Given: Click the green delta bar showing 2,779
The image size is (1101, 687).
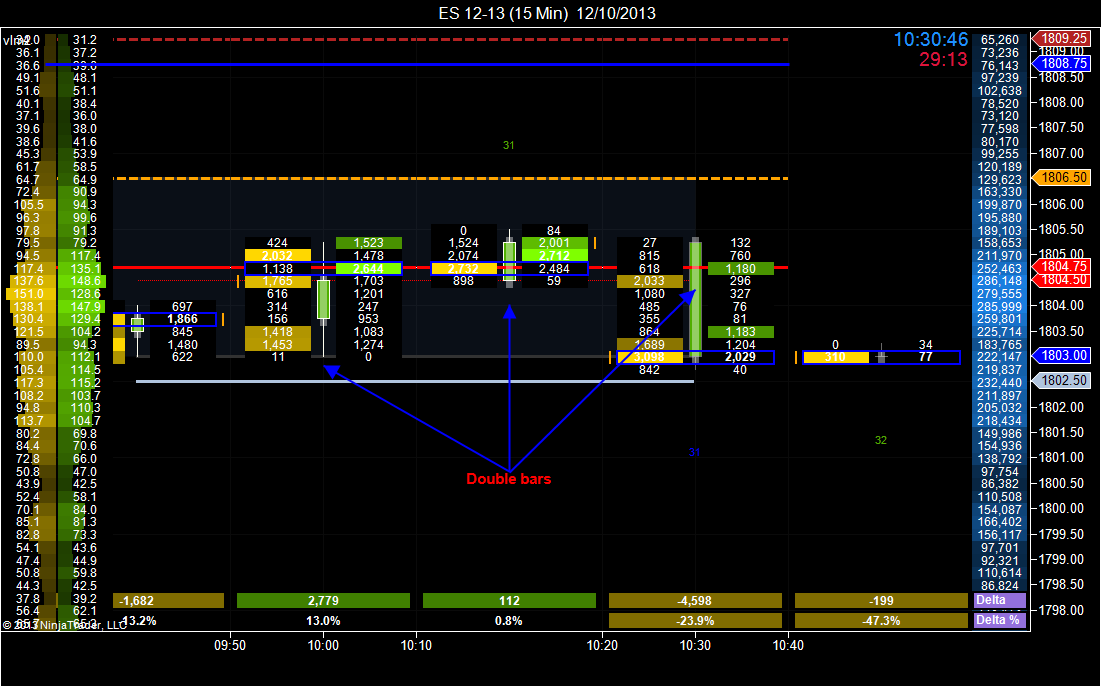Looking at the screenshot, I should tap(323, 601).
